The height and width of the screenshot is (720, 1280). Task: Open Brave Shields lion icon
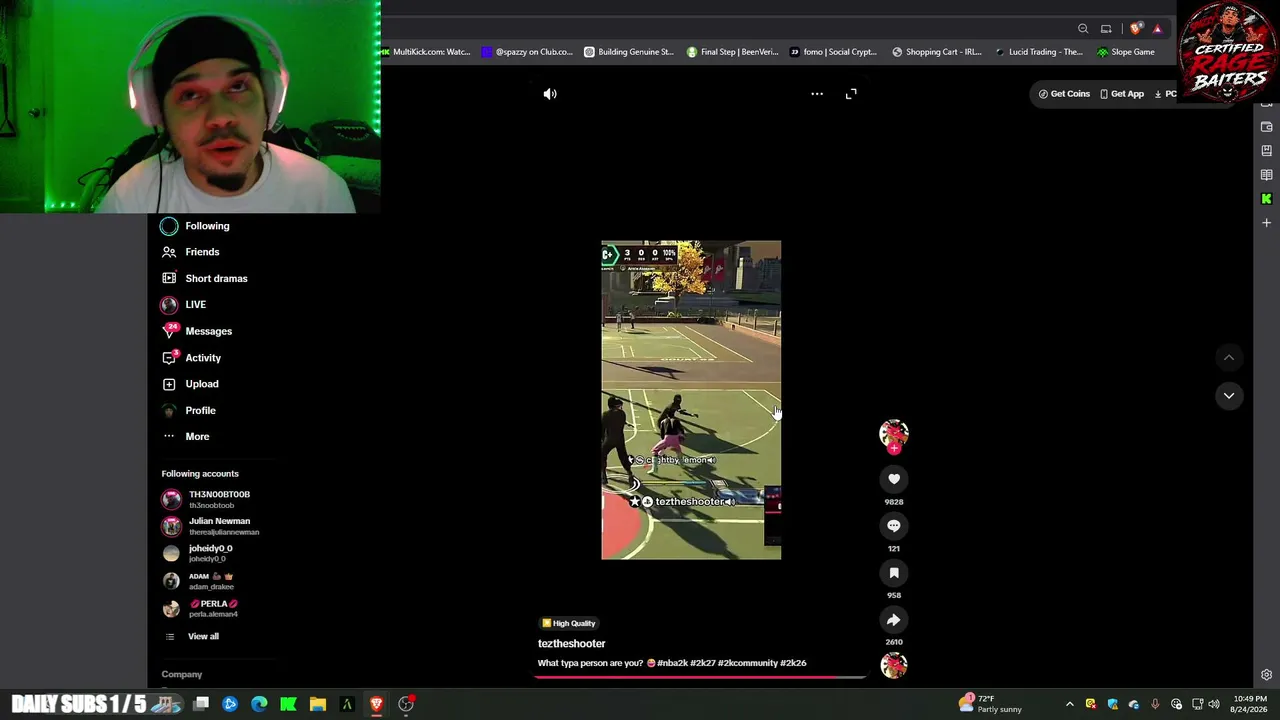pos(1135,29)
